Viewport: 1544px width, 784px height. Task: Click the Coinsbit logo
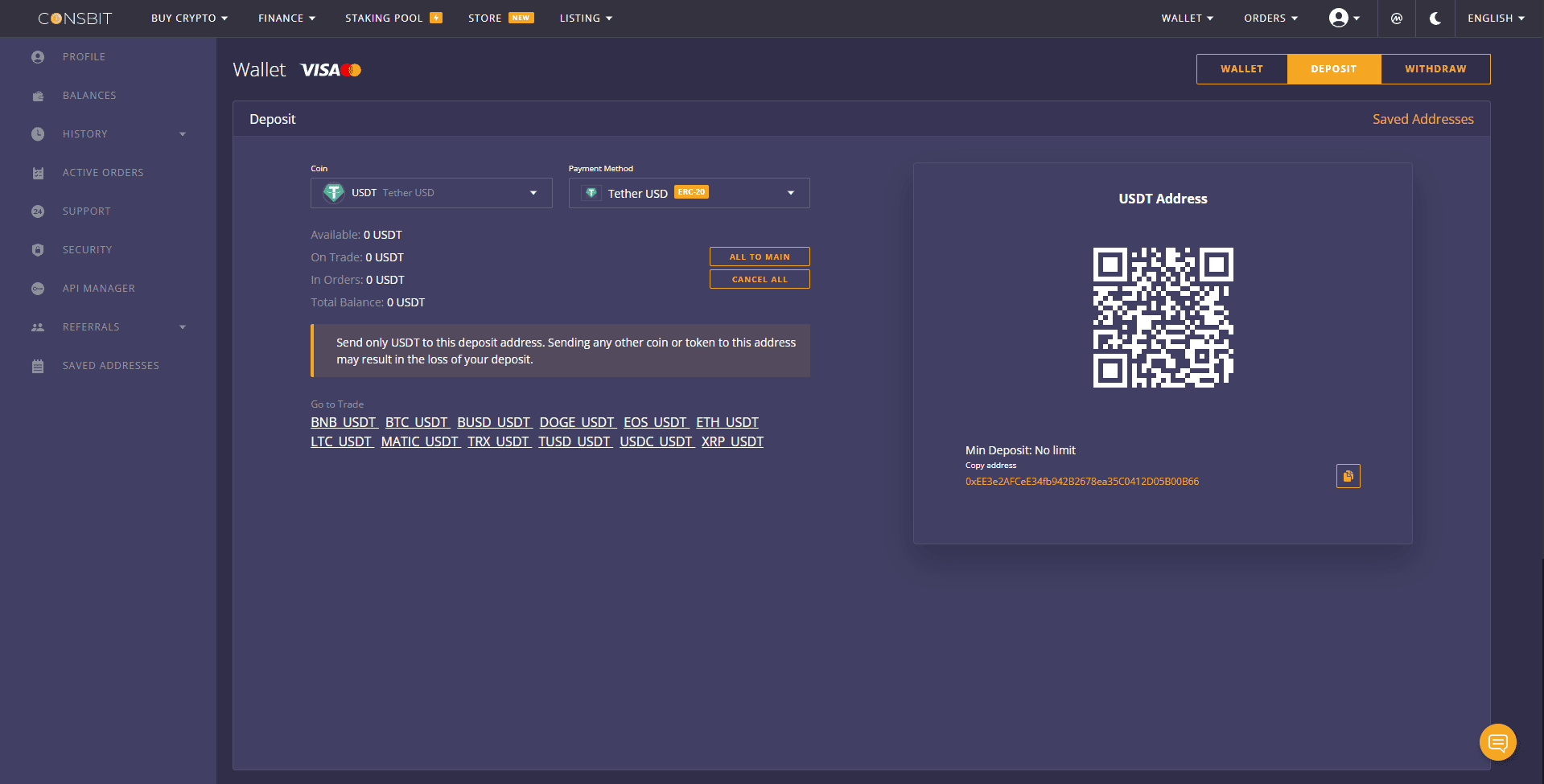[75, 18]
